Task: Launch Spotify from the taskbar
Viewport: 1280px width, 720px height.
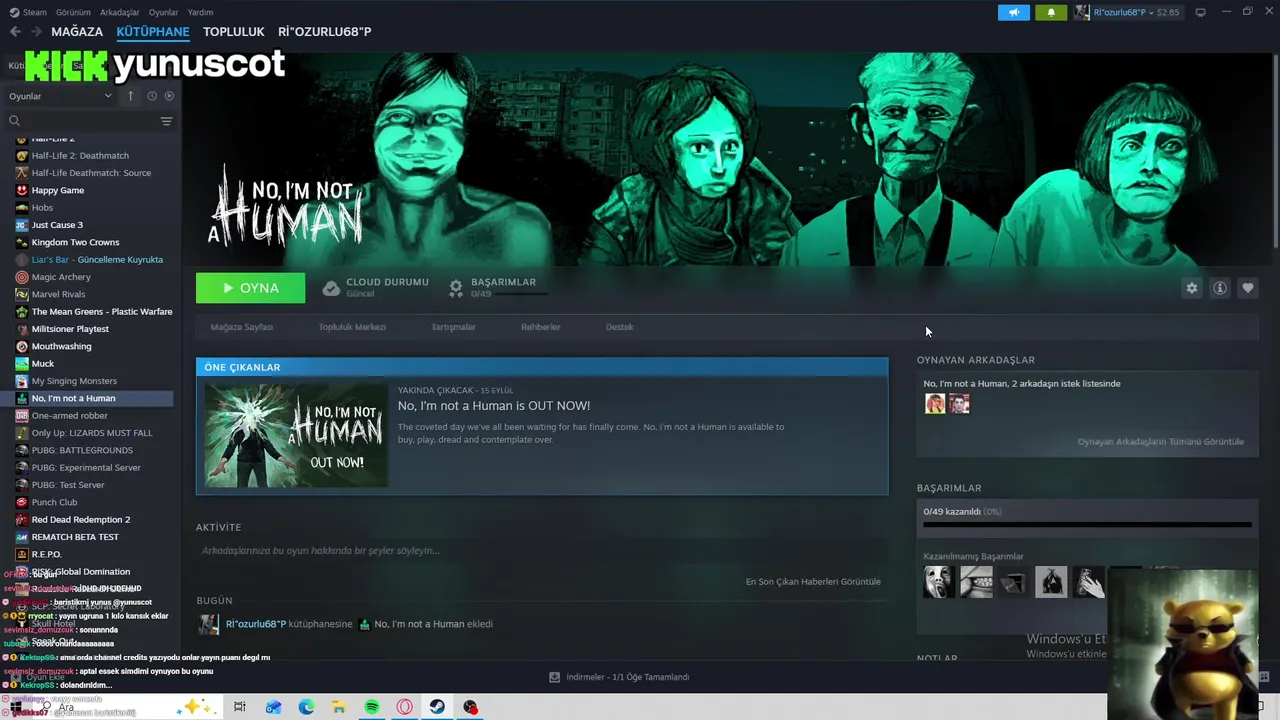Action: [371, 707]
